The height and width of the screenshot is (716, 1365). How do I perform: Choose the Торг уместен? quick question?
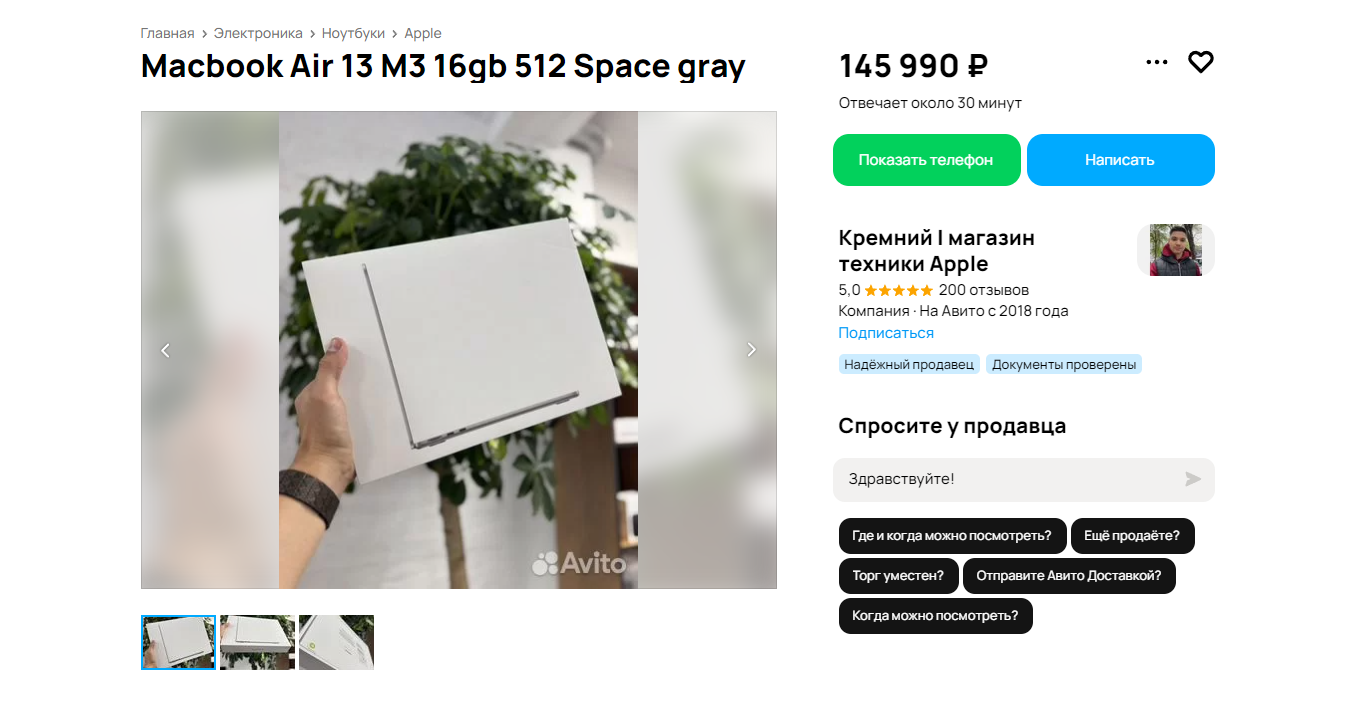(x=898, y=576)
